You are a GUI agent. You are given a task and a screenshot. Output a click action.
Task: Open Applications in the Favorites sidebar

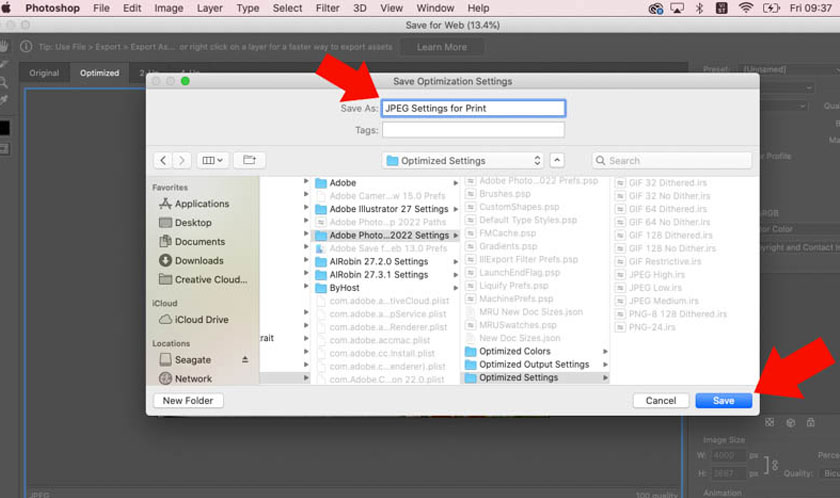tap(202, 204)
